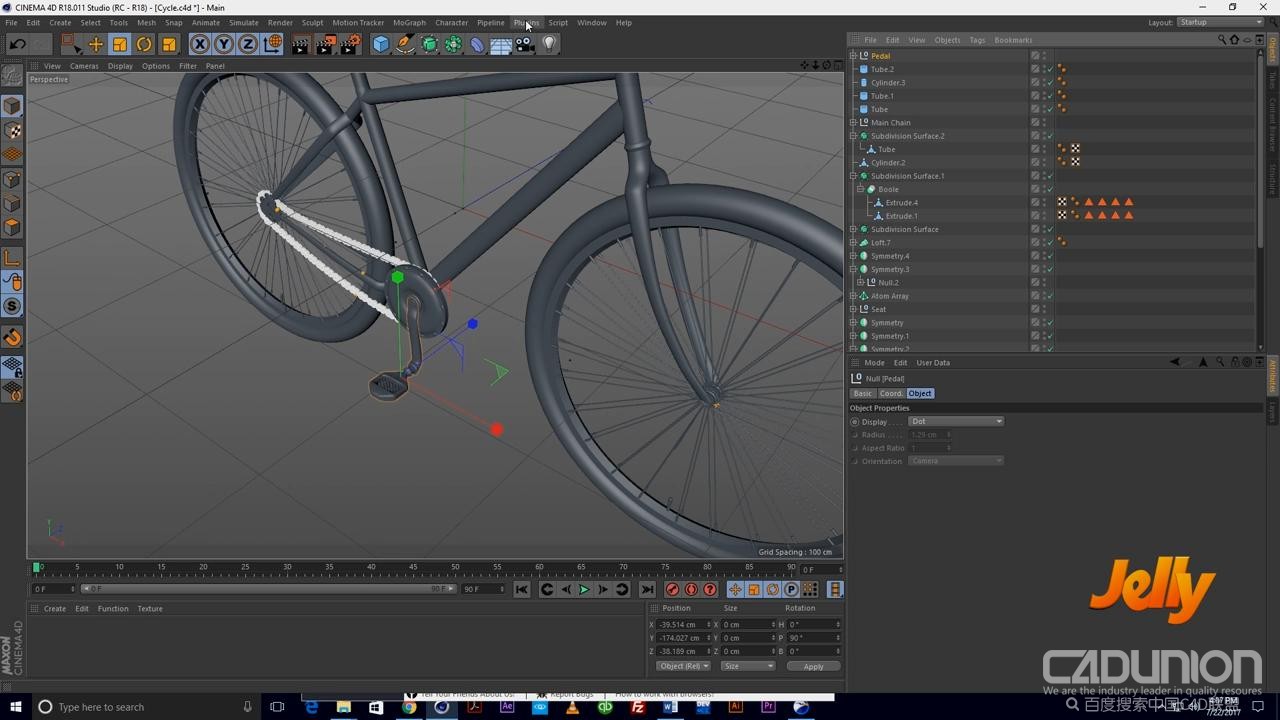Expand the Main Chain hierarchy
The height and width of the screenshot is (720, 1280).
853,123
